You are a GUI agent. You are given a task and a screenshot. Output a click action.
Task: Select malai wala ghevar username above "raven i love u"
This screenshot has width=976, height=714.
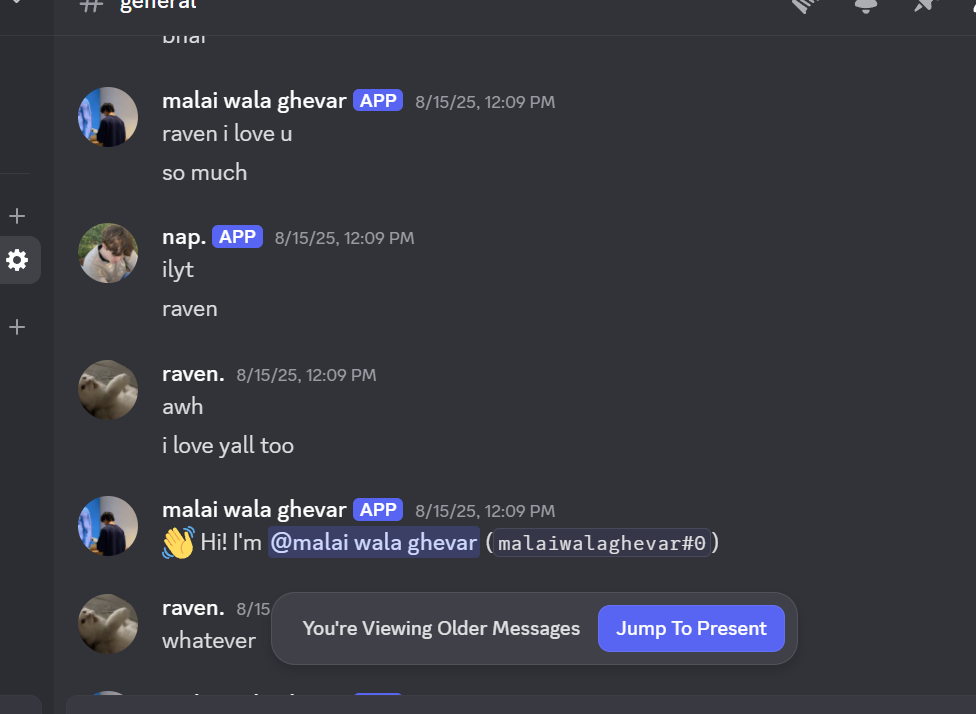254,101
